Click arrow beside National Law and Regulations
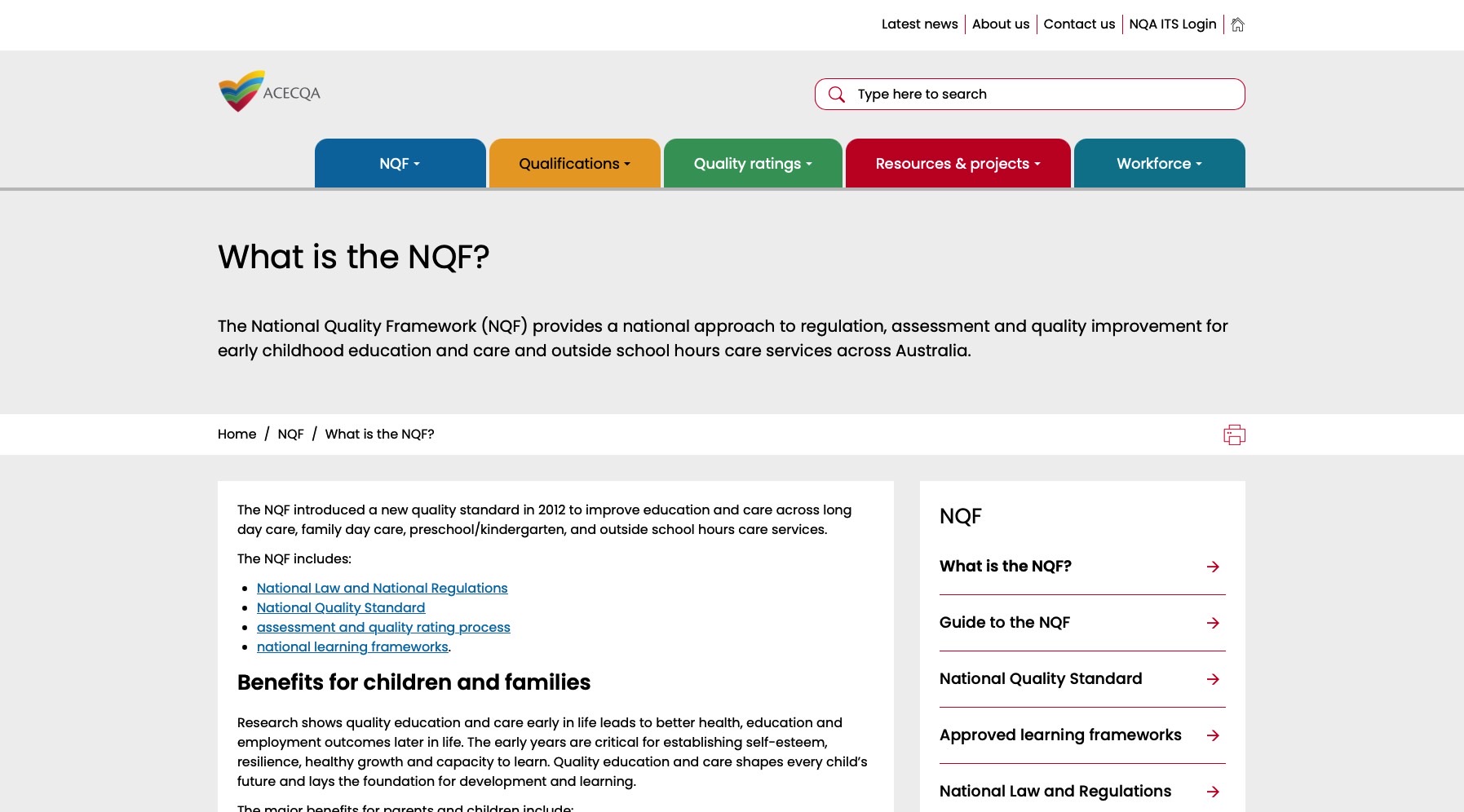 (1213, 792)
